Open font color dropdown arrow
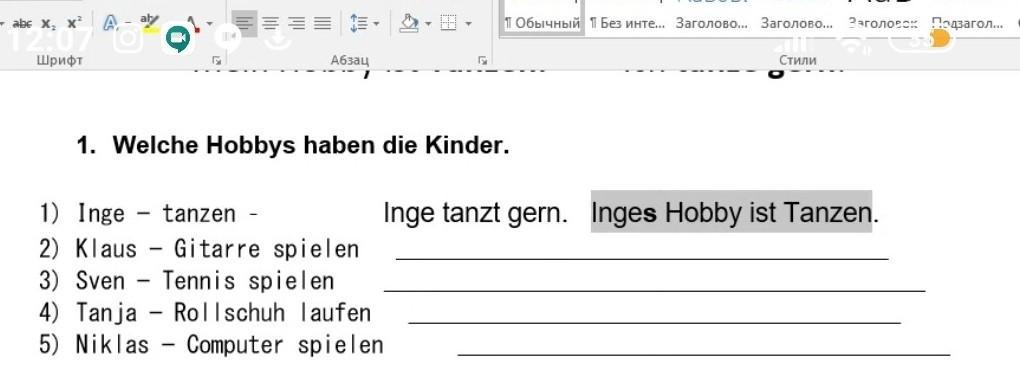Viewport: 1020px width, 384px height. pos(209,24)
